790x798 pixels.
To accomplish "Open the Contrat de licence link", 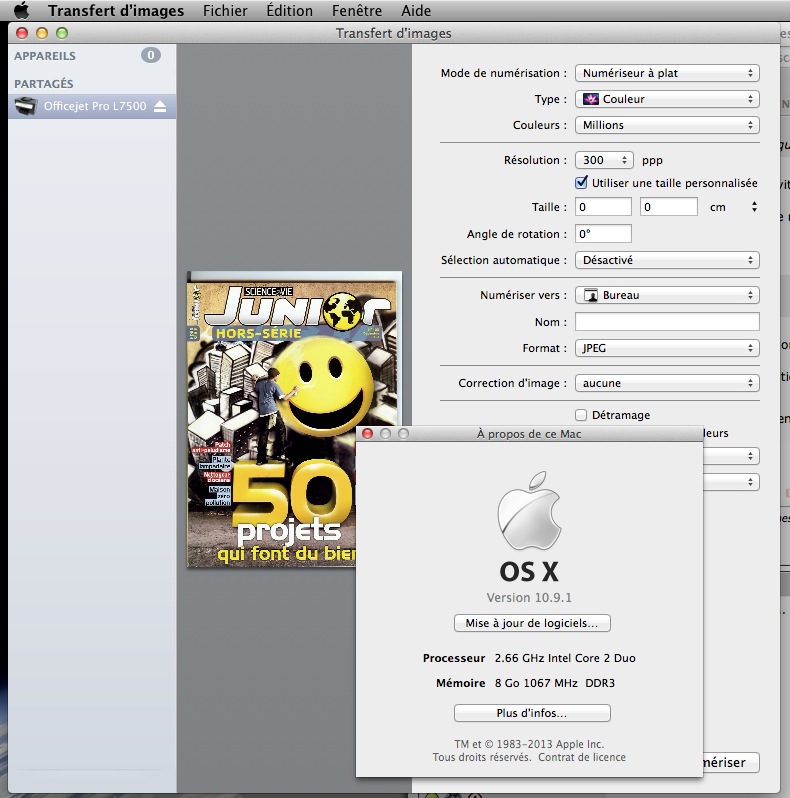I will coord(582,758).
